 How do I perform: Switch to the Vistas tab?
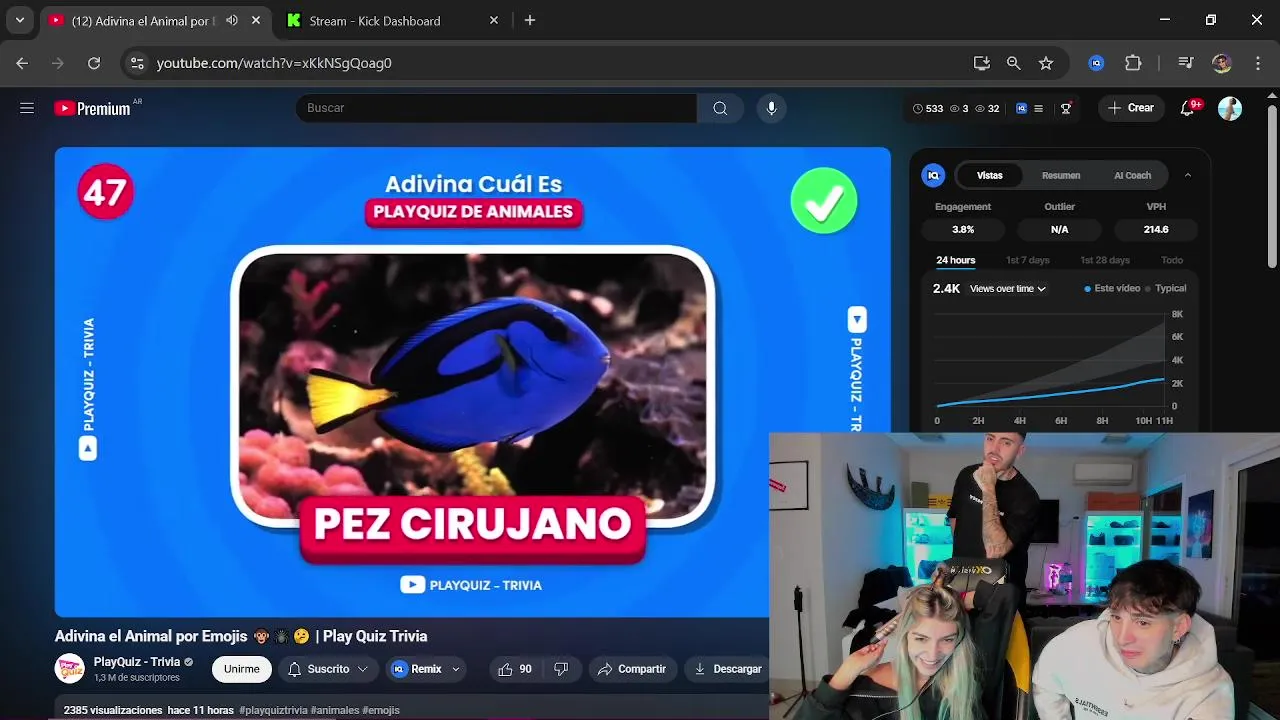(x=989, y=175)
